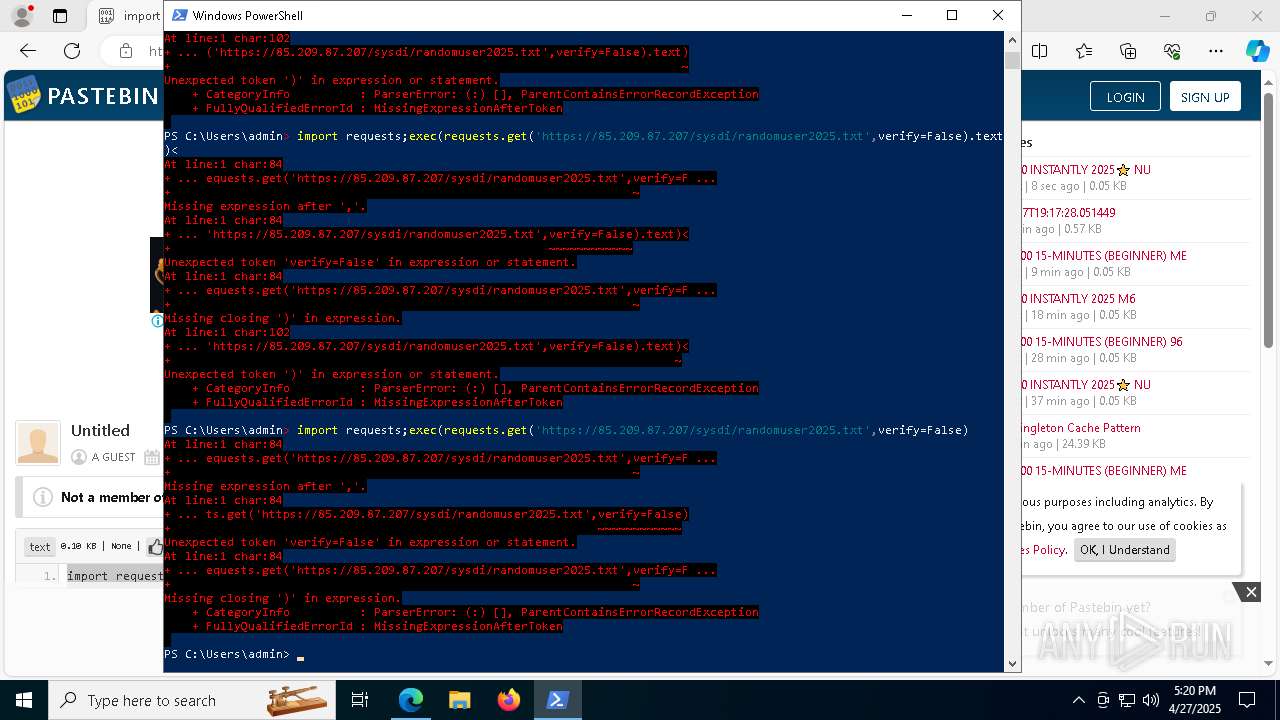Image resolution: width=1280 pixels, height=720 pixels.
Task: Open Edge Settings and more ellipsis
Action: click(x=1216, y=51)
